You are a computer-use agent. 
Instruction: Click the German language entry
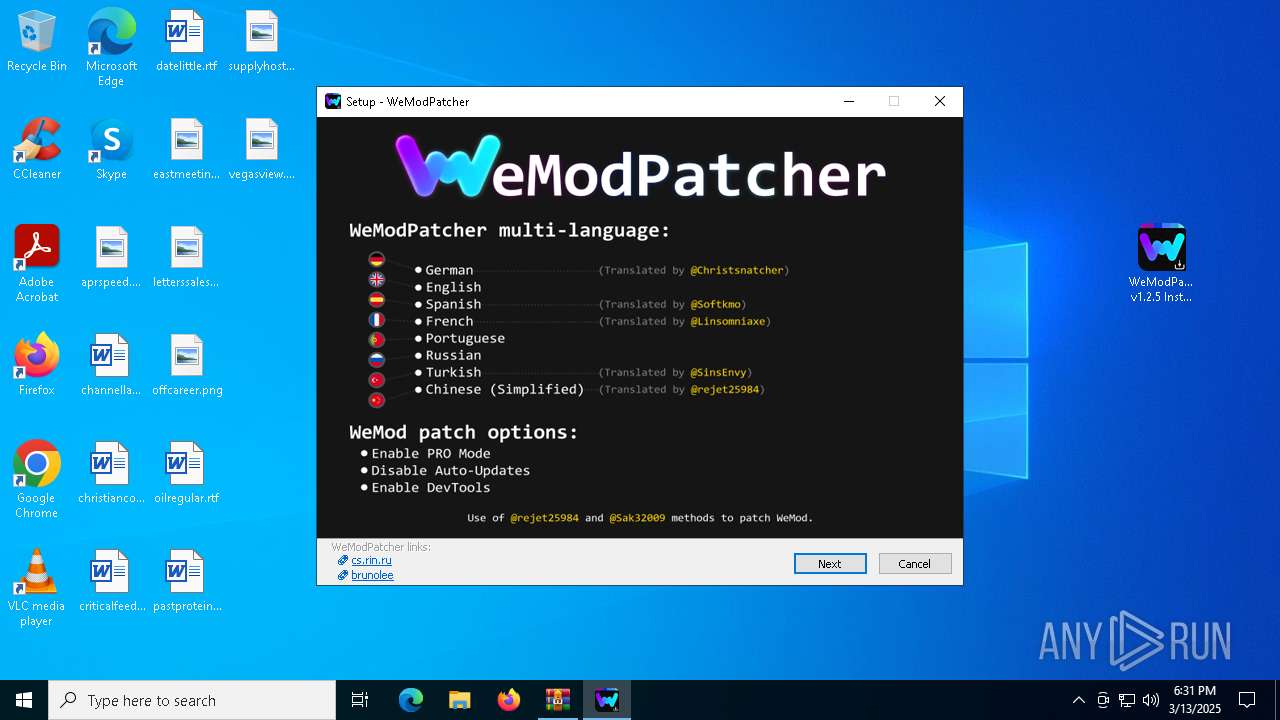click(449, 270)
